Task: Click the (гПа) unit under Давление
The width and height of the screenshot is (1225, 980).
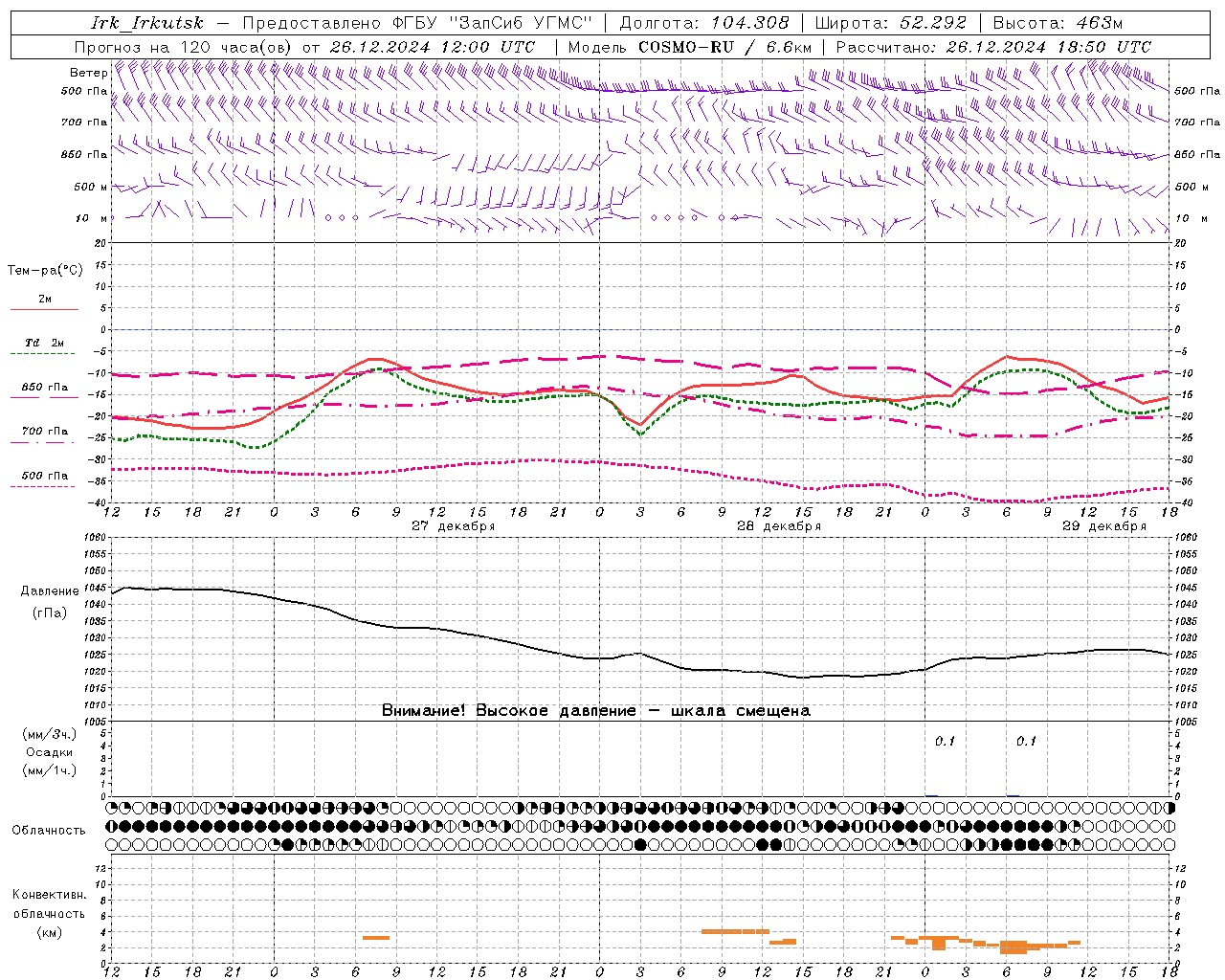Action: tap(50, 612)
